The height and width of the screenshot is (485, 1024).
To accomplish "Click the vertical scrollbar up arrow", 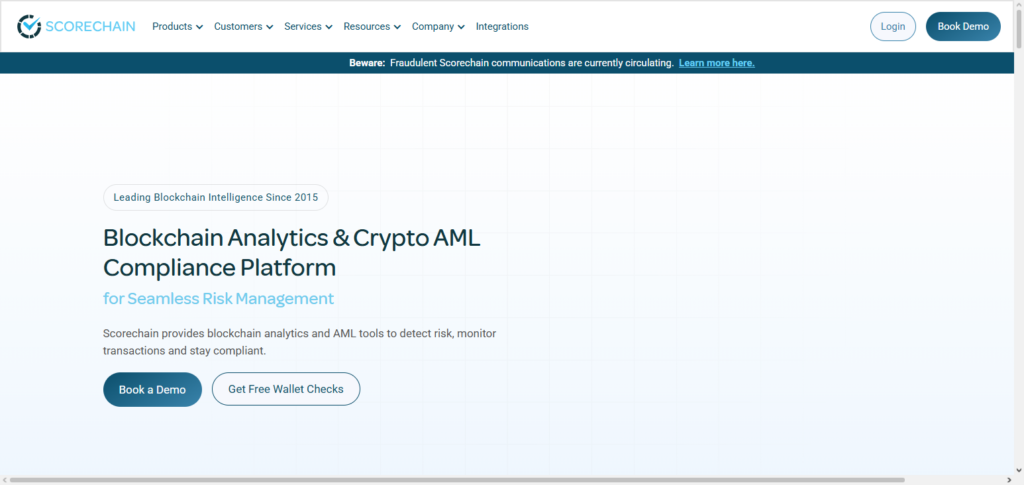I will [x=1018, y=6].
